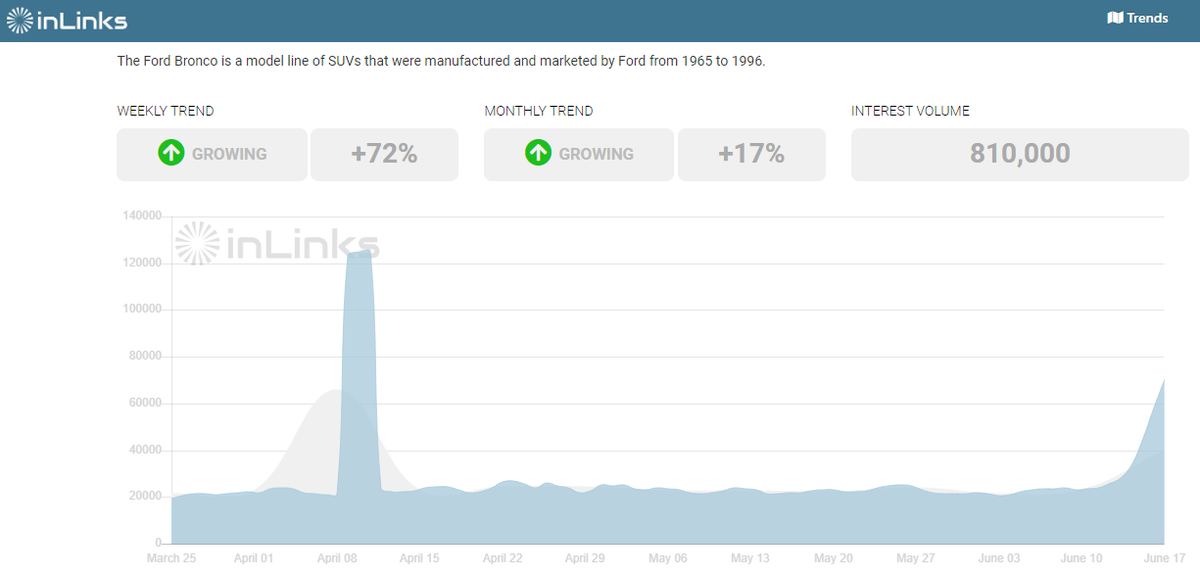
Task: Click the May 13 x-axis label
Action: [750, 558]
